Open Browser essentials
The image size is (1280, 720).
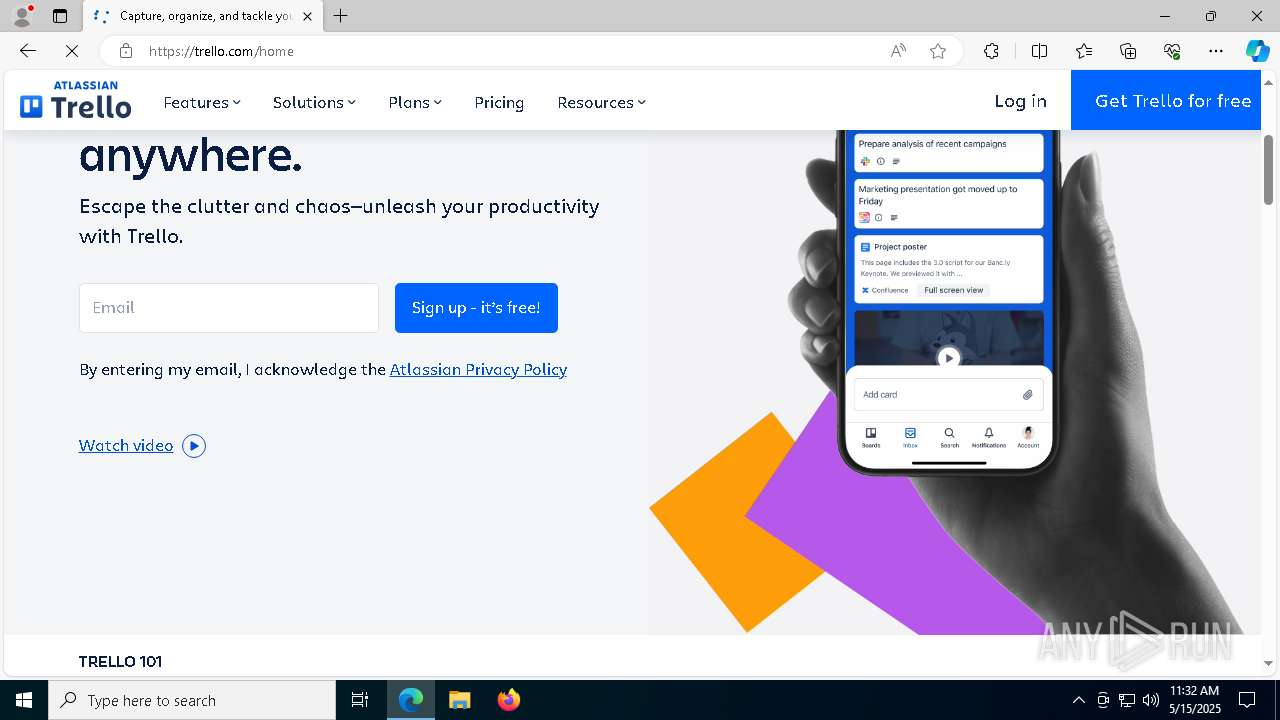tap(1172, 51)
